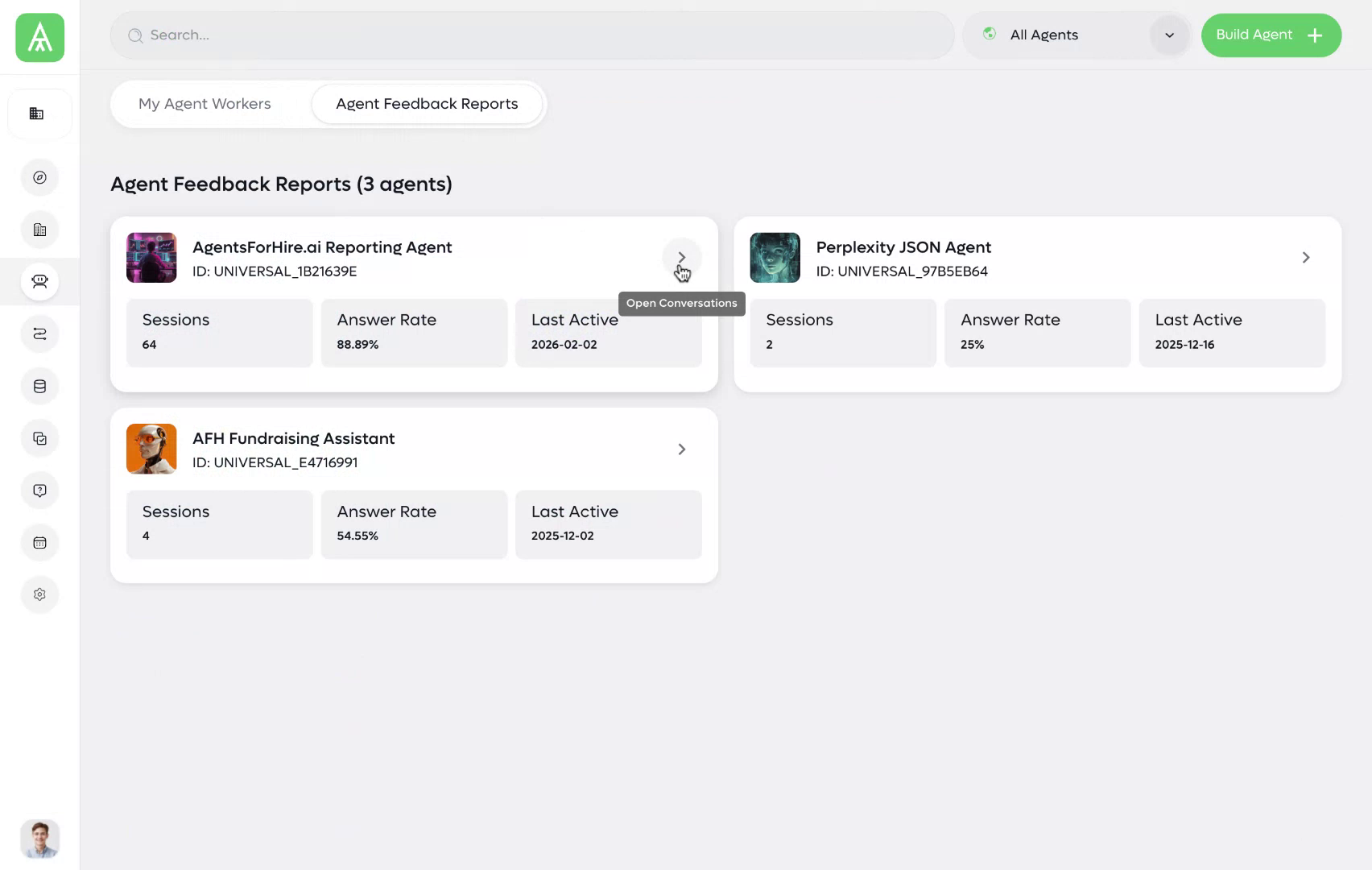This screenshot has height=870, width=1372.
Task: Click the Agent Feedback Reports (3 agents) heading
Action: point(281,184)
